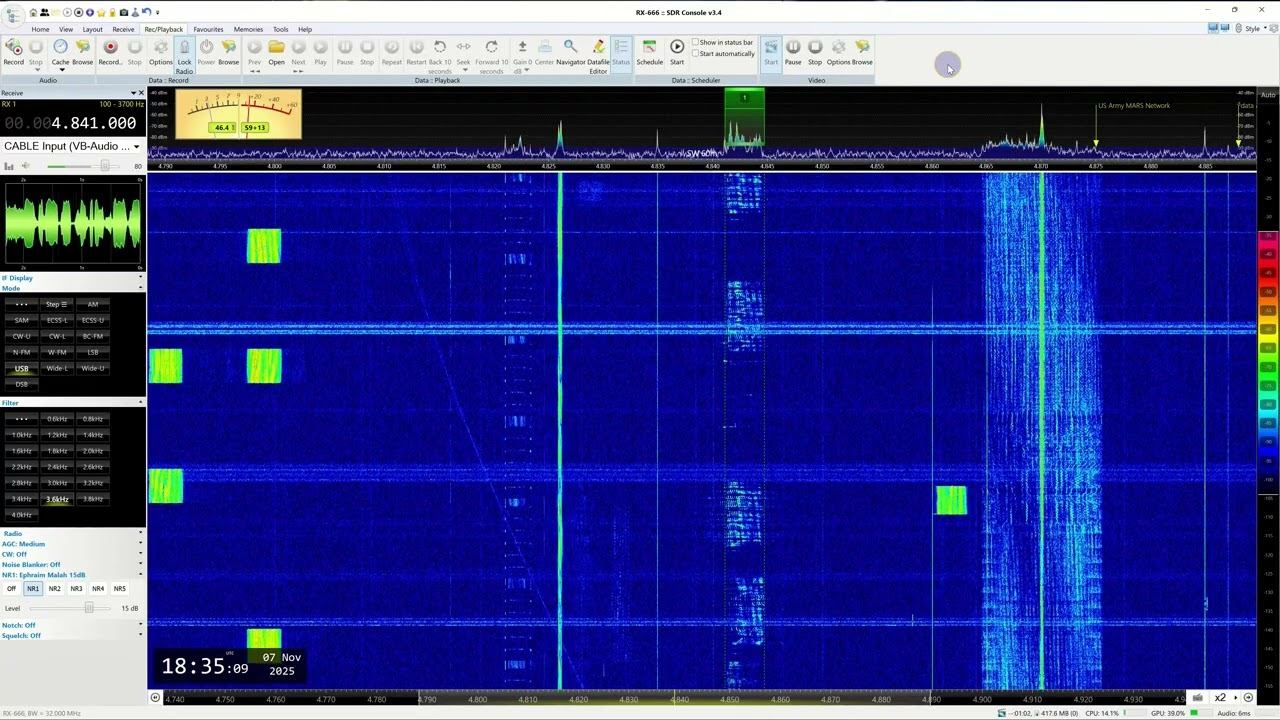Open a data file with the Open folder icon

[276, 52]
